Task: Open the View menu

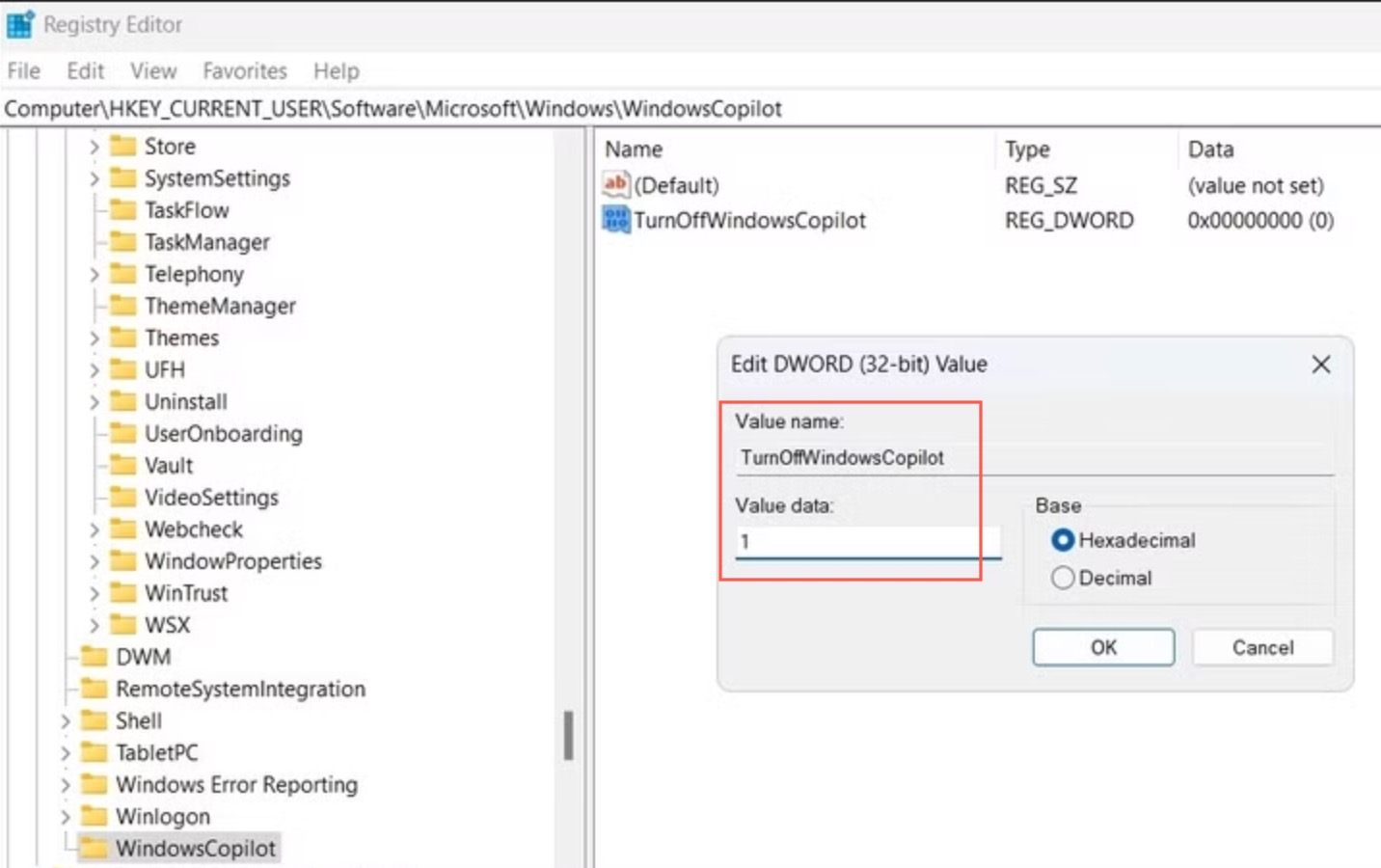Action: coord(153,70)
